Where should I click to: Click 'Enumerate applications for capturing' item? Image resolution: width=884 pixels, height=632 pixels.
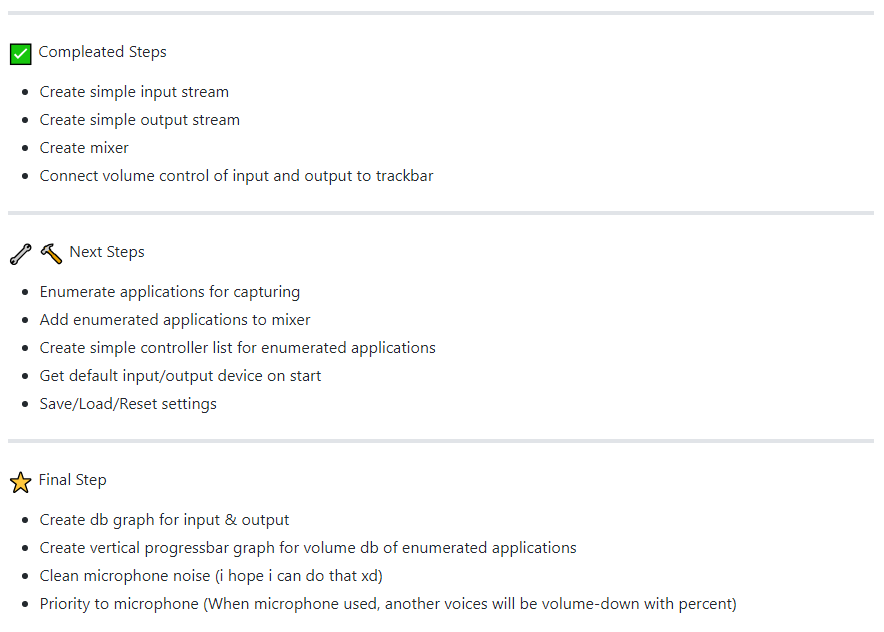coord(170,292)
